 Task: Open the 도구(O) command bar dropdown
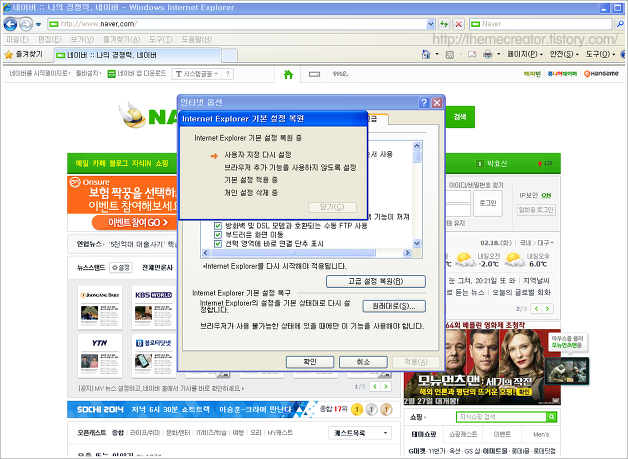600,54
